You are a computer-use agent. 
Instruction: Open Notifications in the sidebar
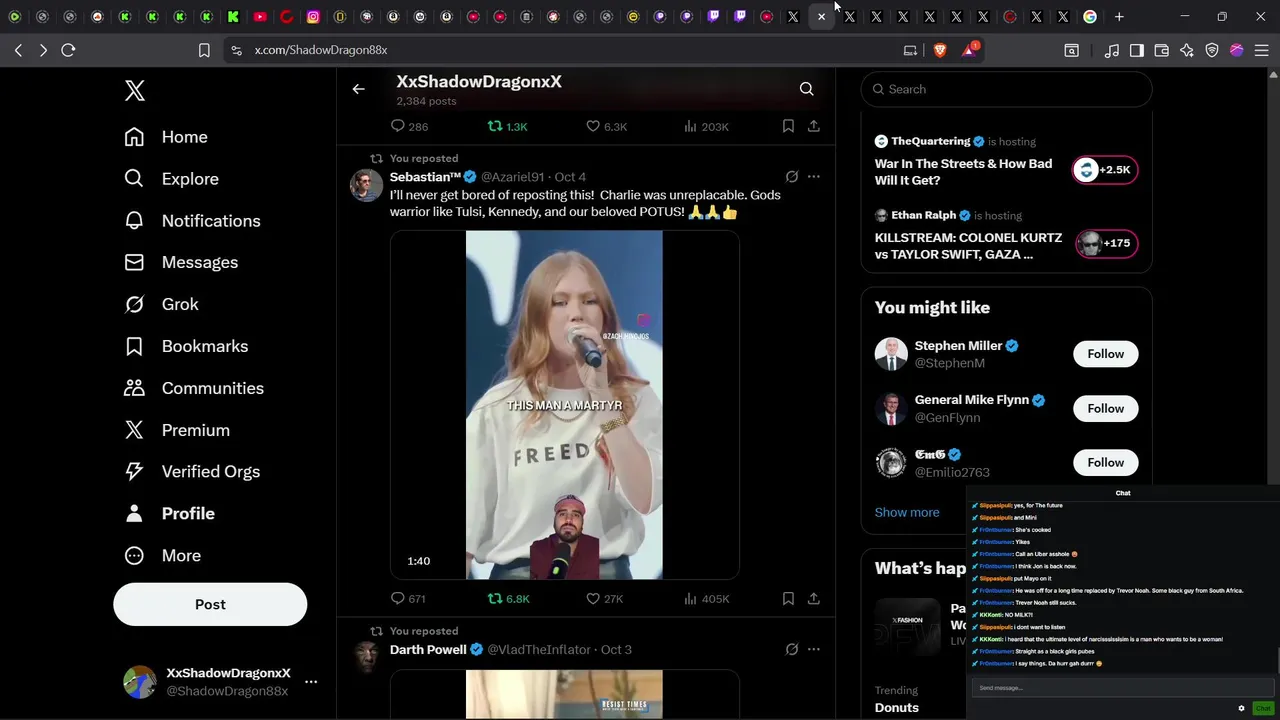[192, 221]
